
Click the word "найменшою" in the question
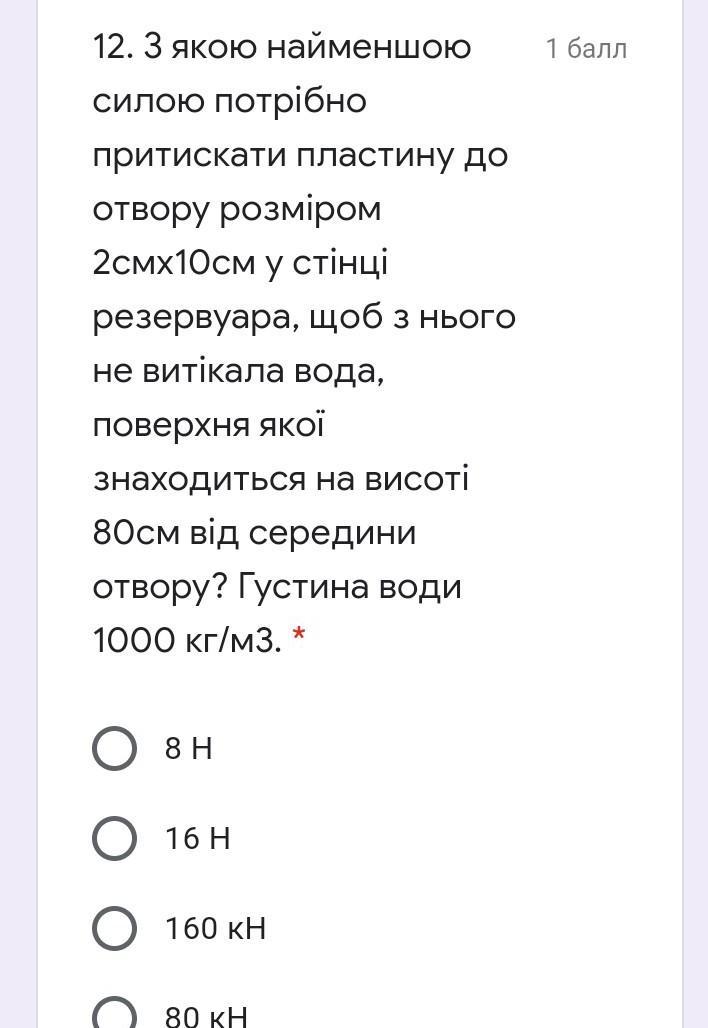369,47
